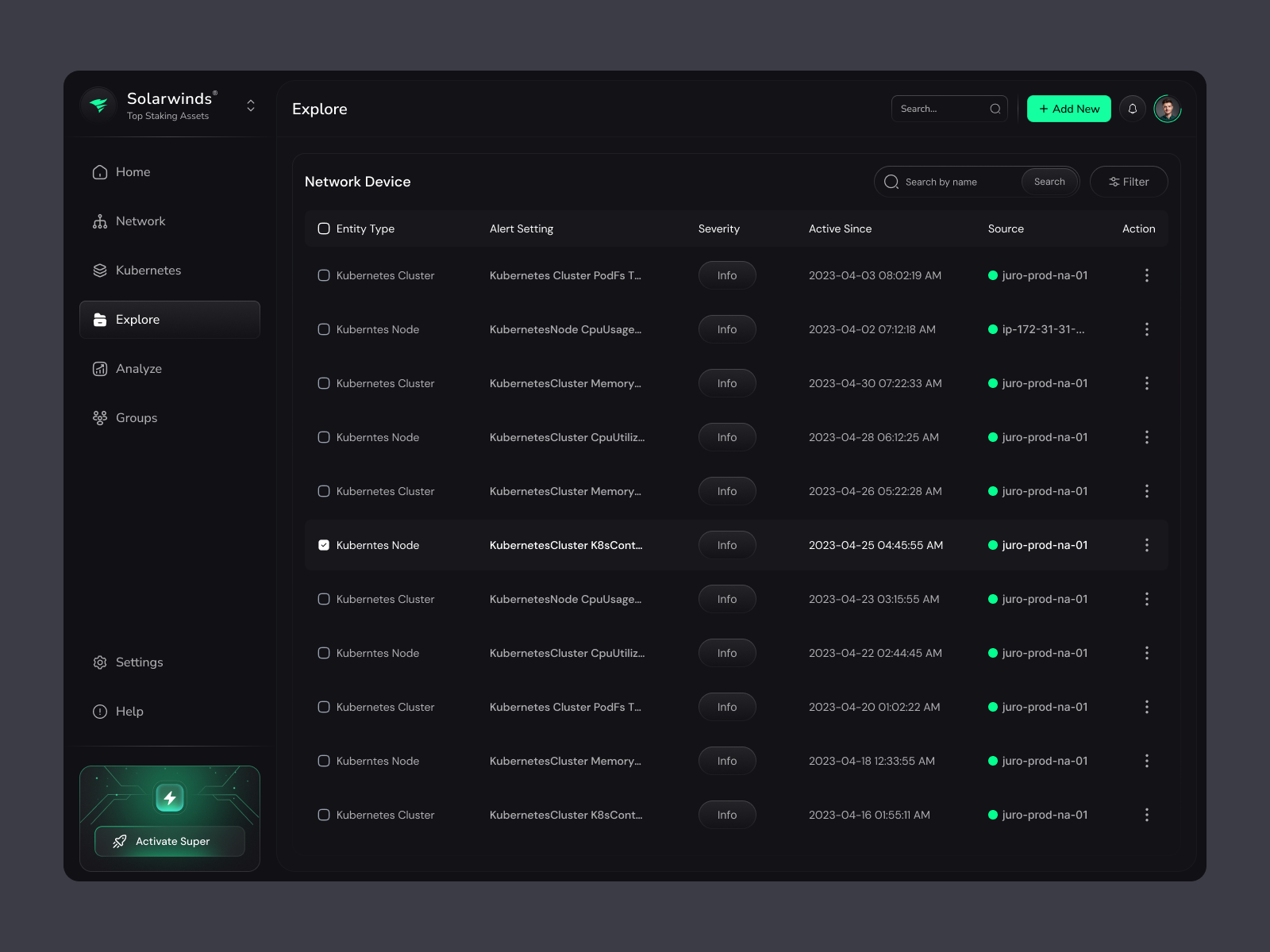The width and height of the screenshot is (1270, 952).
Task: Open the Filter button
Action: 1129,182
